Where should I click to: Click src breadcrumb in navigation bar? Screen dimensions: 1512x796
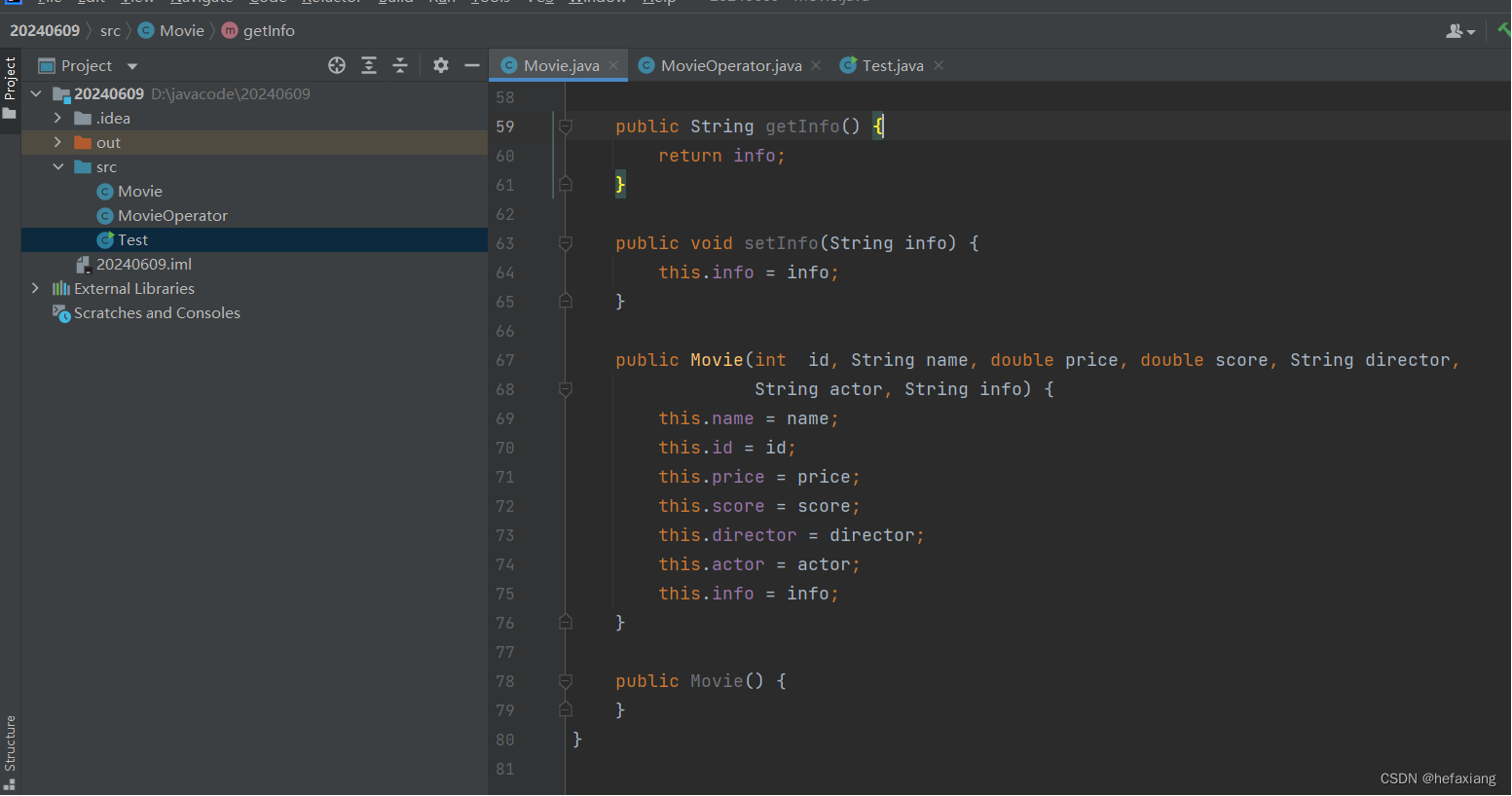point(110,30)
